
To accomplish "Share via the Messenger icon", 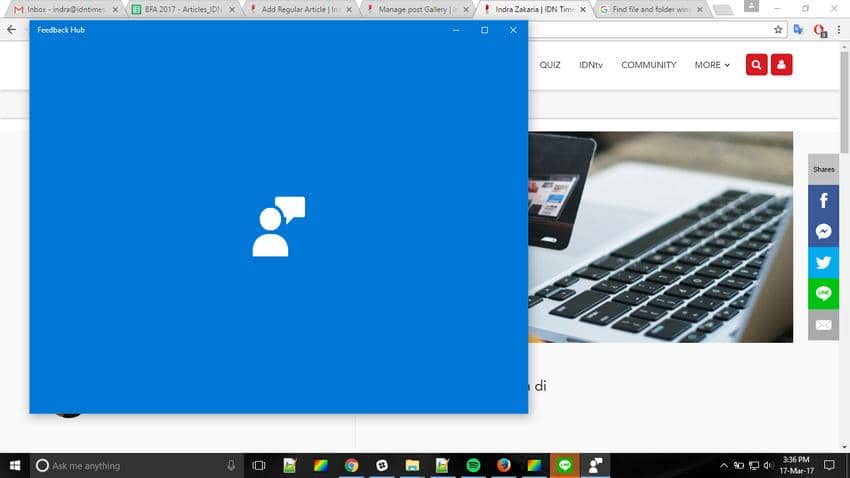I will pyautogui.click(x=823, y=232).
